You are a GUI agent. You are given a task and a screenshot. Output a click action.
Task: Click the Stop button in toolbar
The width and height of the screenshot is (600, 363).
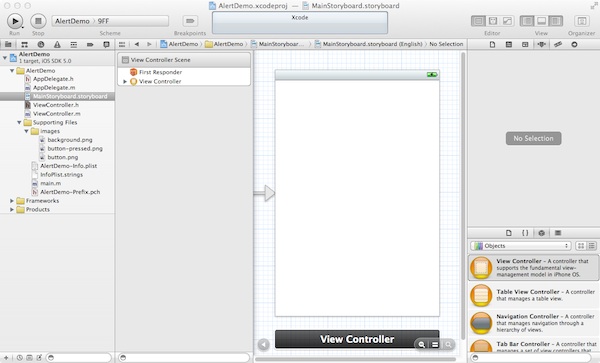[x=38, y=21]
